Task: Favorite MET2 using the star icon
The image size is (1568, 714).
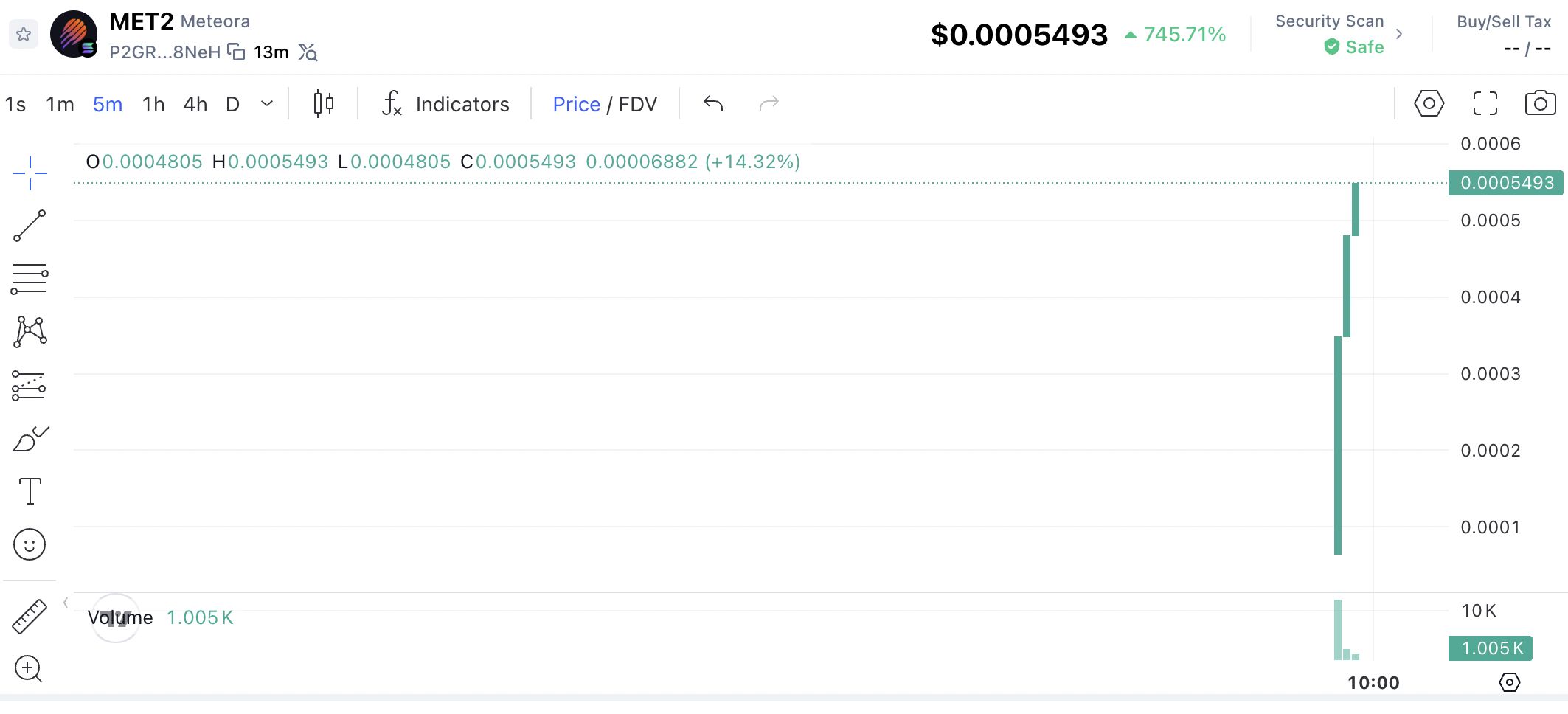Action: tap(24, 33)
